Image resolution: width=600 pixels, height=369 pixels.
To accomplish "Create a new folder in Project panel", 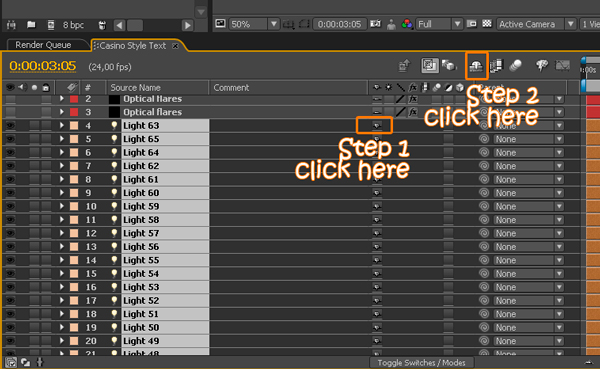I will tap(31, 25).
